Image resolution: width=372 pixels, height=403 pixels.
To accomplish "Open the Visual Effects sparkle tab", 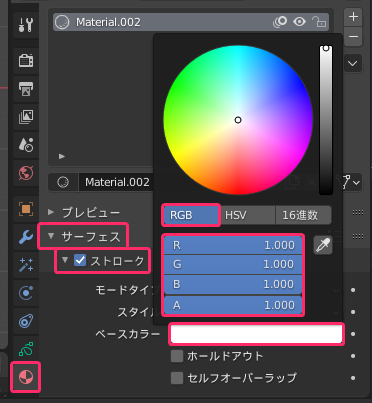I will (26, 265).
